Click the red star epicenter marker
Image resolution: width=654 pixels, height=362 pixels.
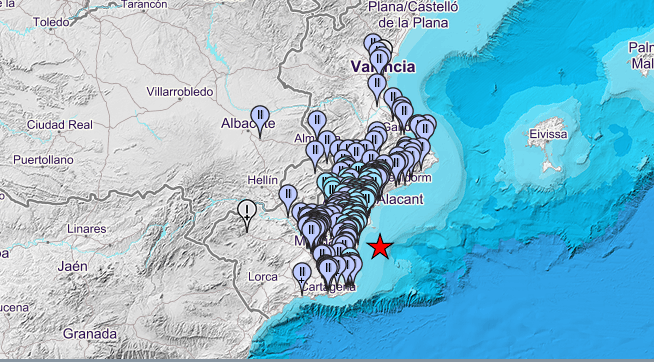380,247
